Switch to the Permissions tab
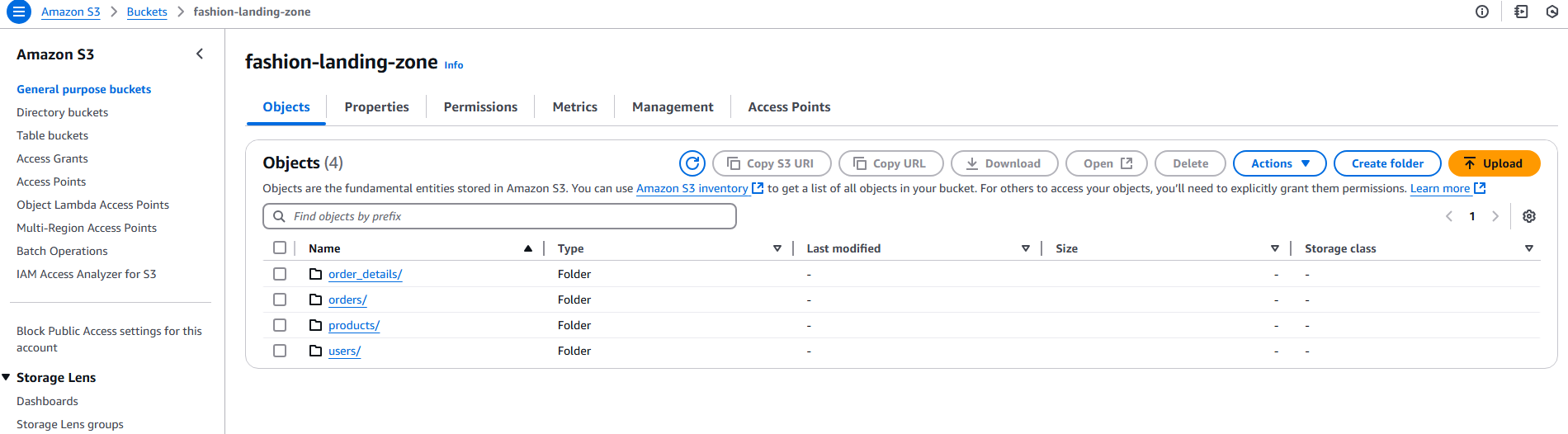 [x=480, y=107]
